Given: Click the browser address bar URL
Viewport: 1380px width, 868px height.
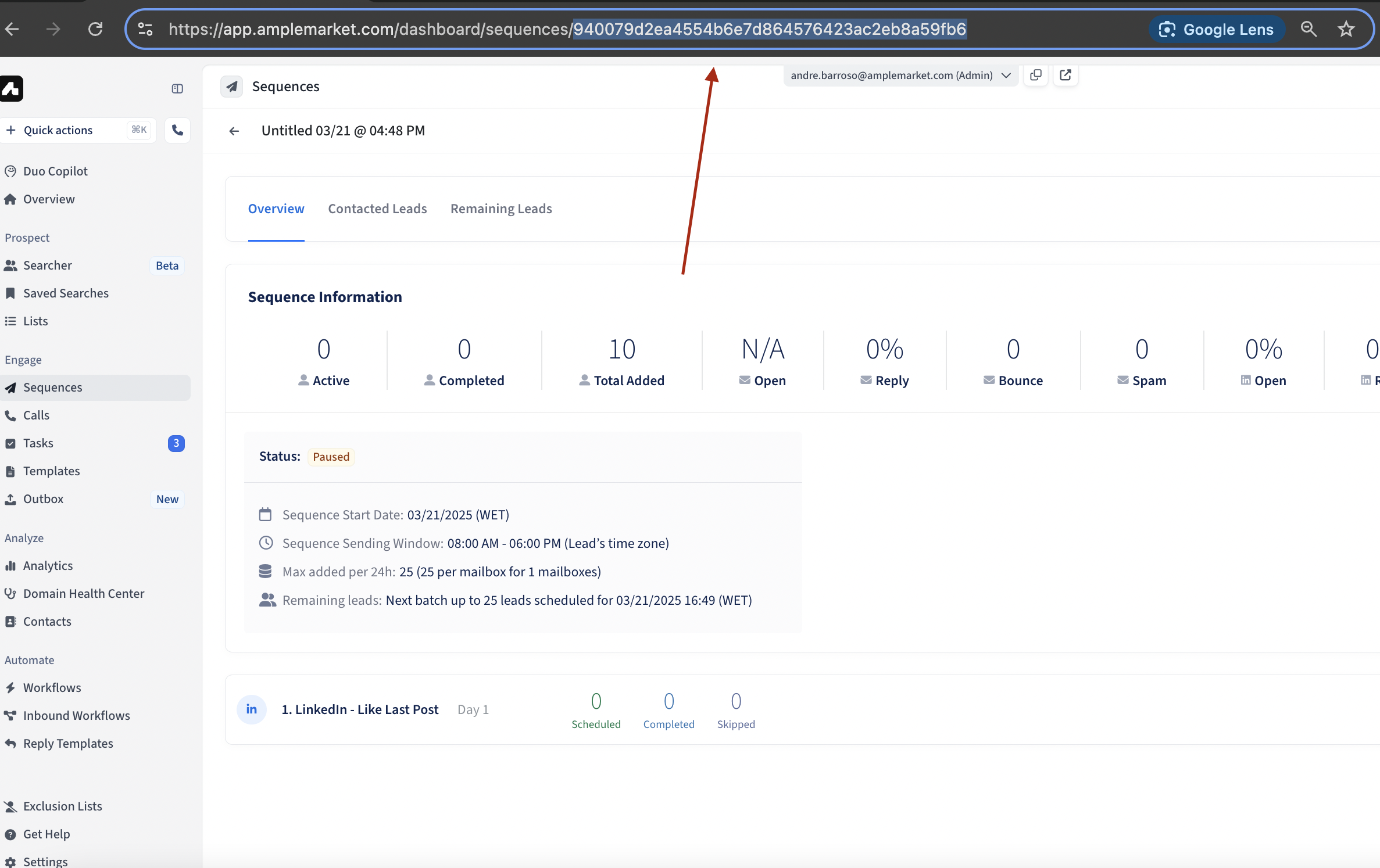Looking at the screenshot, I should click(567, 29).
